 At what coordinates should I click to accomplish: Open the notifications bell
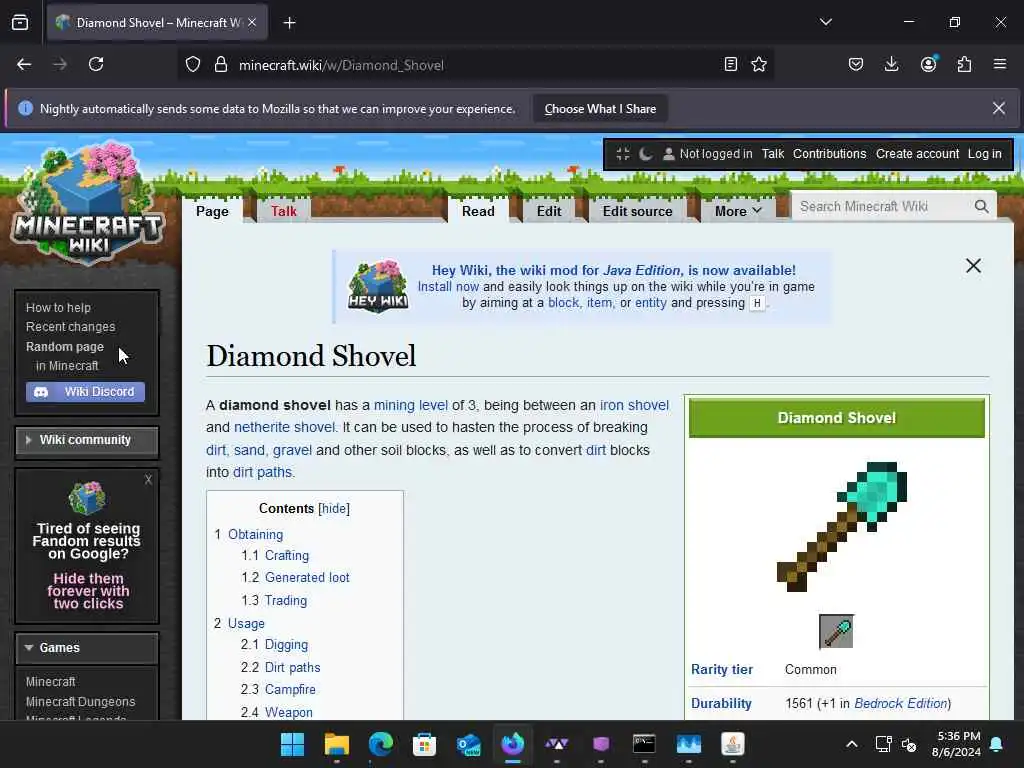997,744
